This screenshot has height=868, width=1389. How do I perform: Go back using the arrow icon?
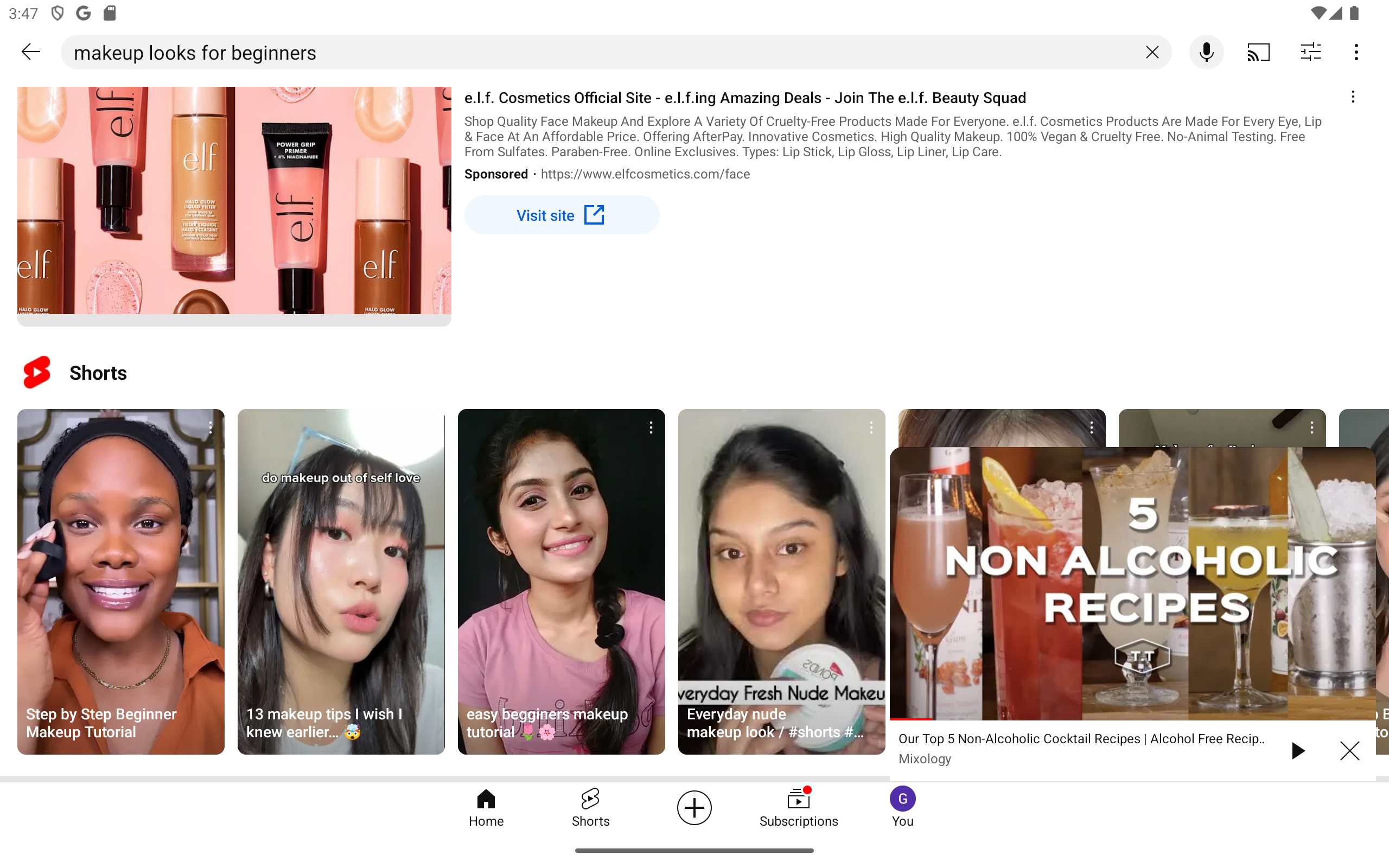click(x=30, y=52)
